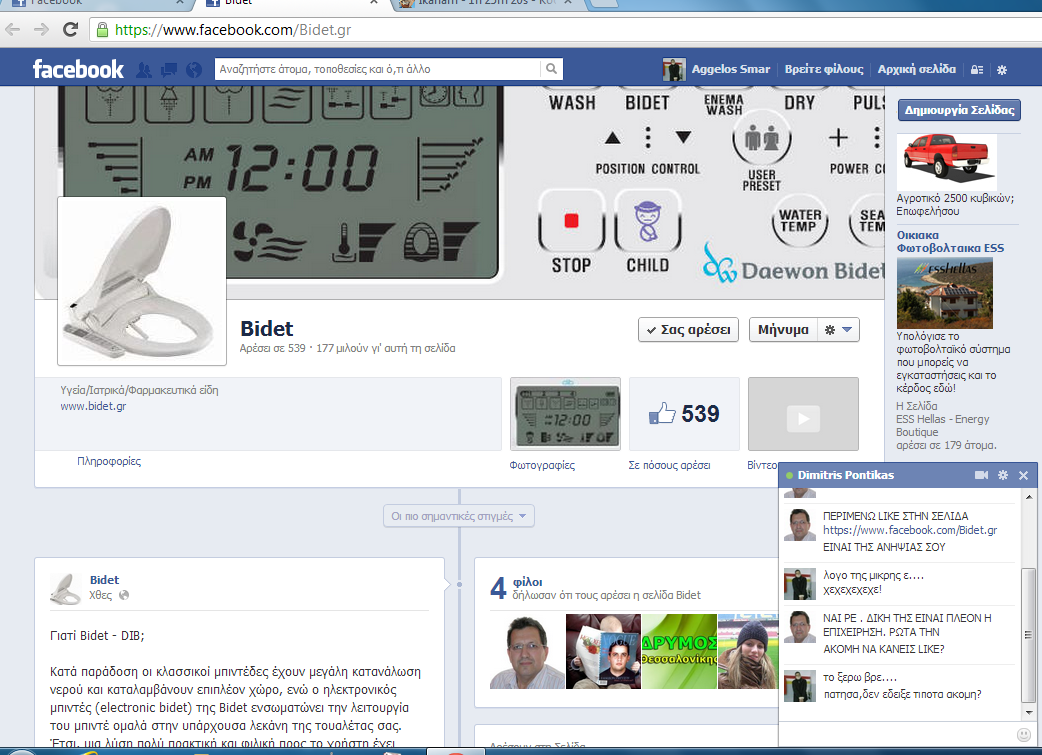
Task: Open the www.bidet.gr website link
Action: pyautogui.click(x=93, y=406)
